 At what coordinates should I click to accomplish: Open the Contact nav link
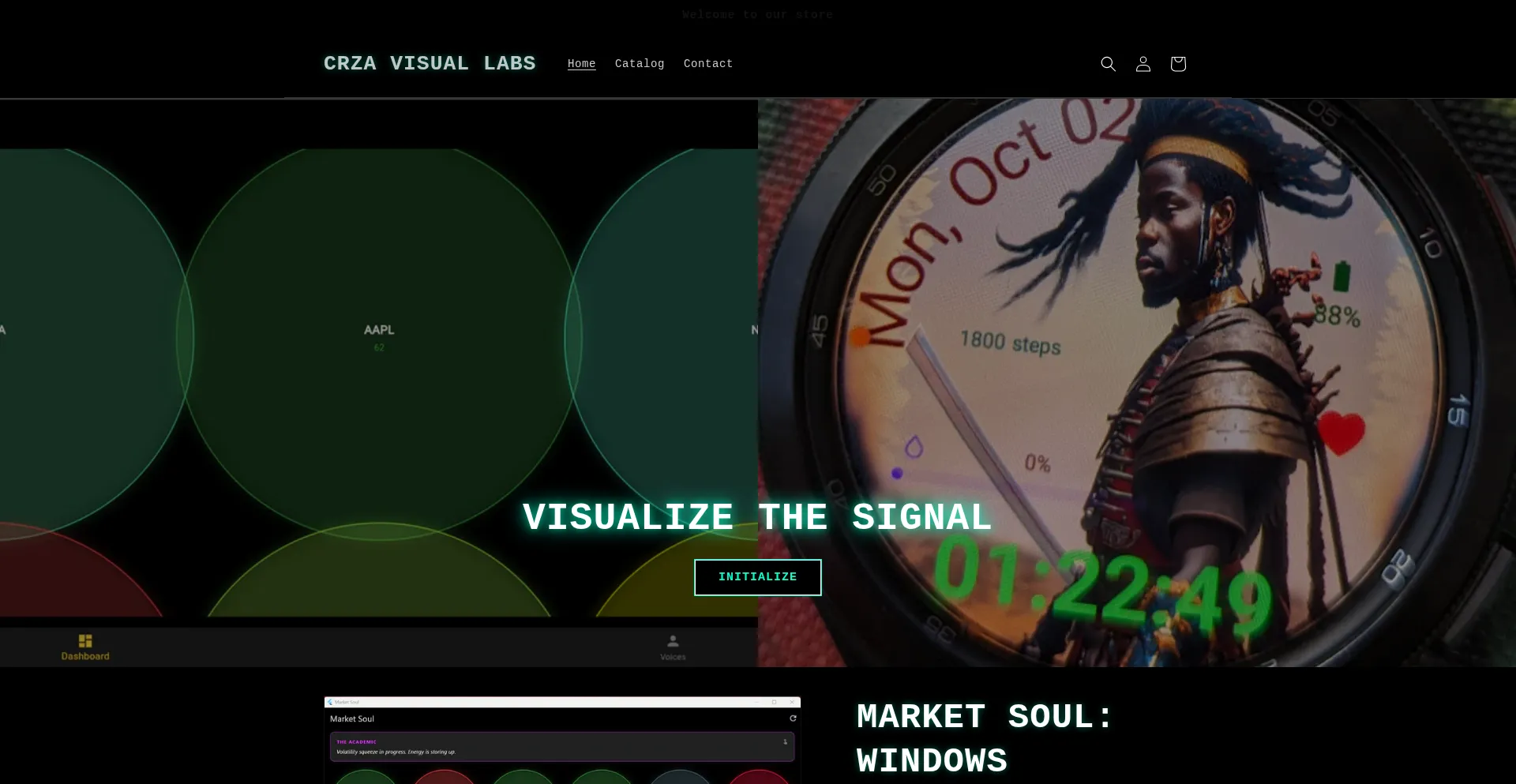[x=708, y=64]
